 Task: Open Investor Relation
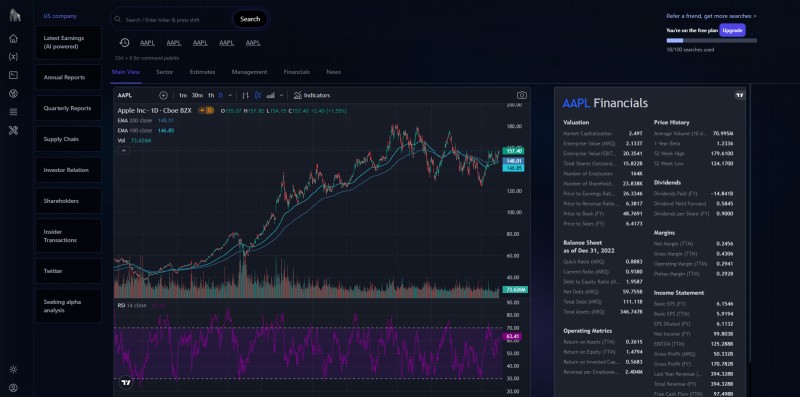68,170
